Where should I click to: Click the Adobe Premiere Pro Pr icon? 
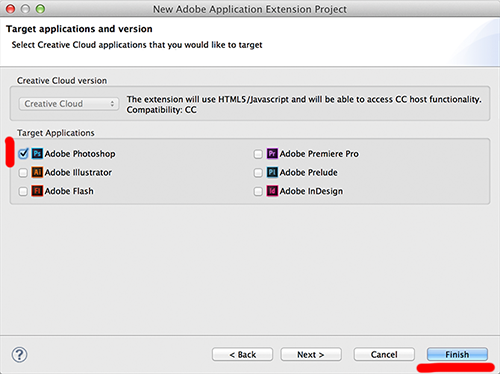tap(272, 154)
